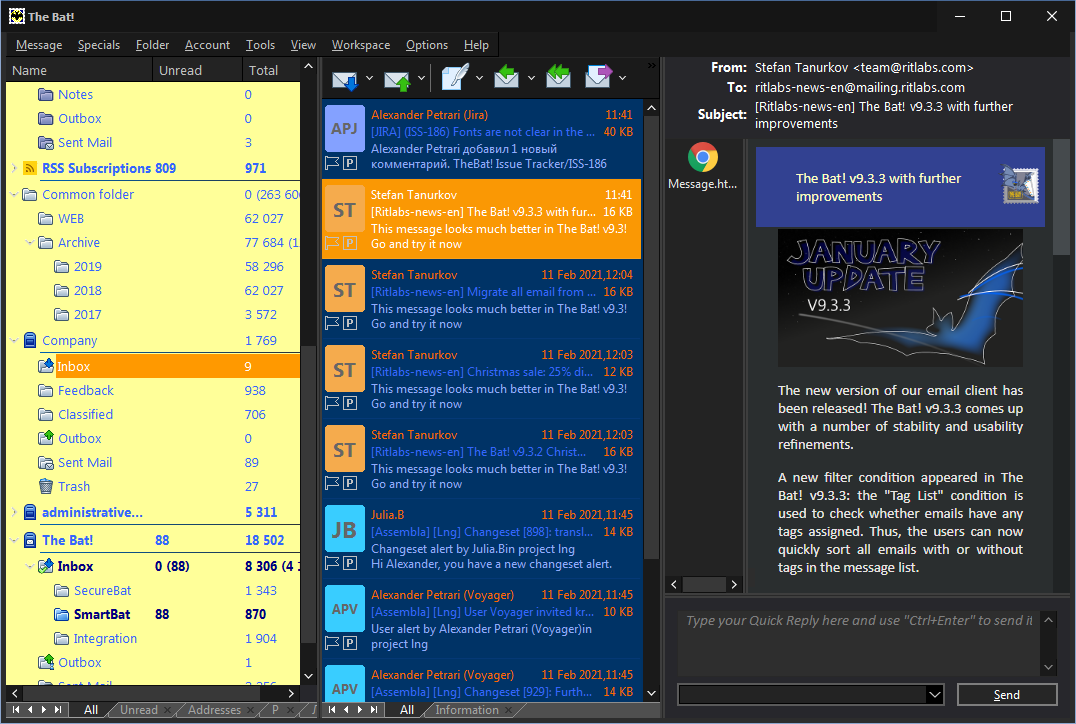The height and width of the screenshot is (724, 1076).
Task: Click parked P icon on Migrate all email message
Action: pyautogui.click(x=350, y=323)
